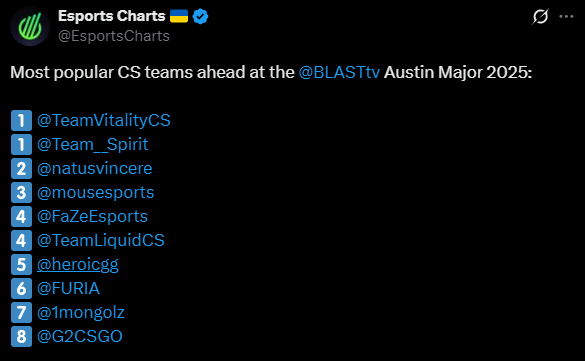Click the Ukraine flag emoji
This screenshot has width=585, height=361.
(x=179, y=17)
